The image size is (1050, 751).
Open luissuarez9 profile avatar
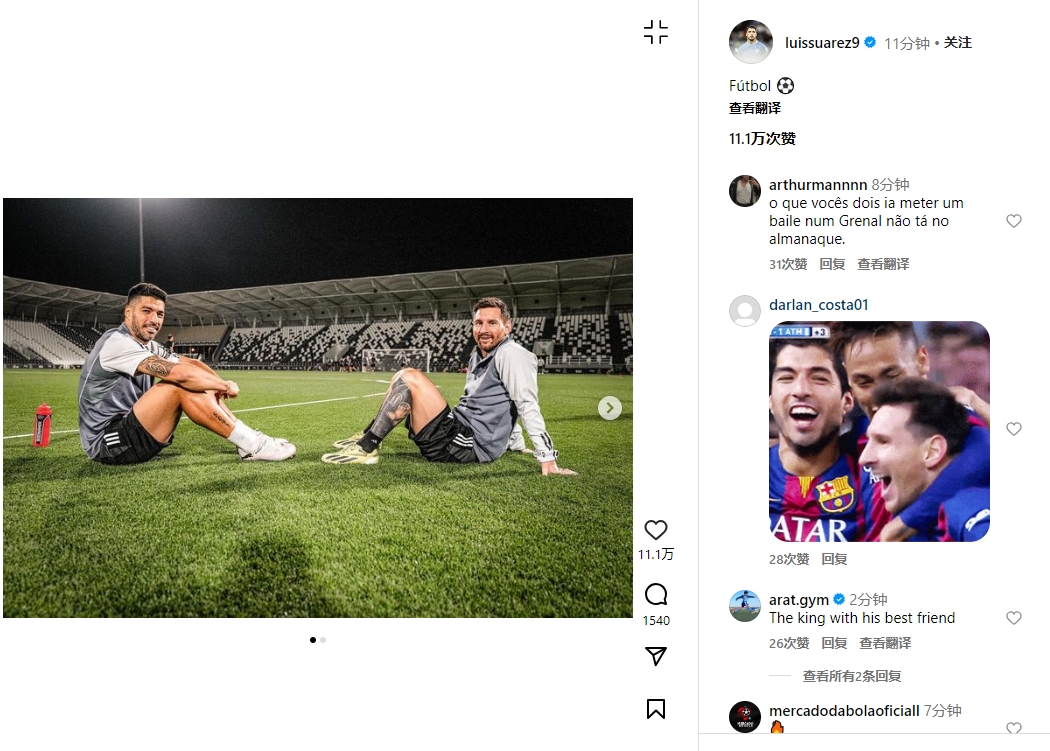750,42
